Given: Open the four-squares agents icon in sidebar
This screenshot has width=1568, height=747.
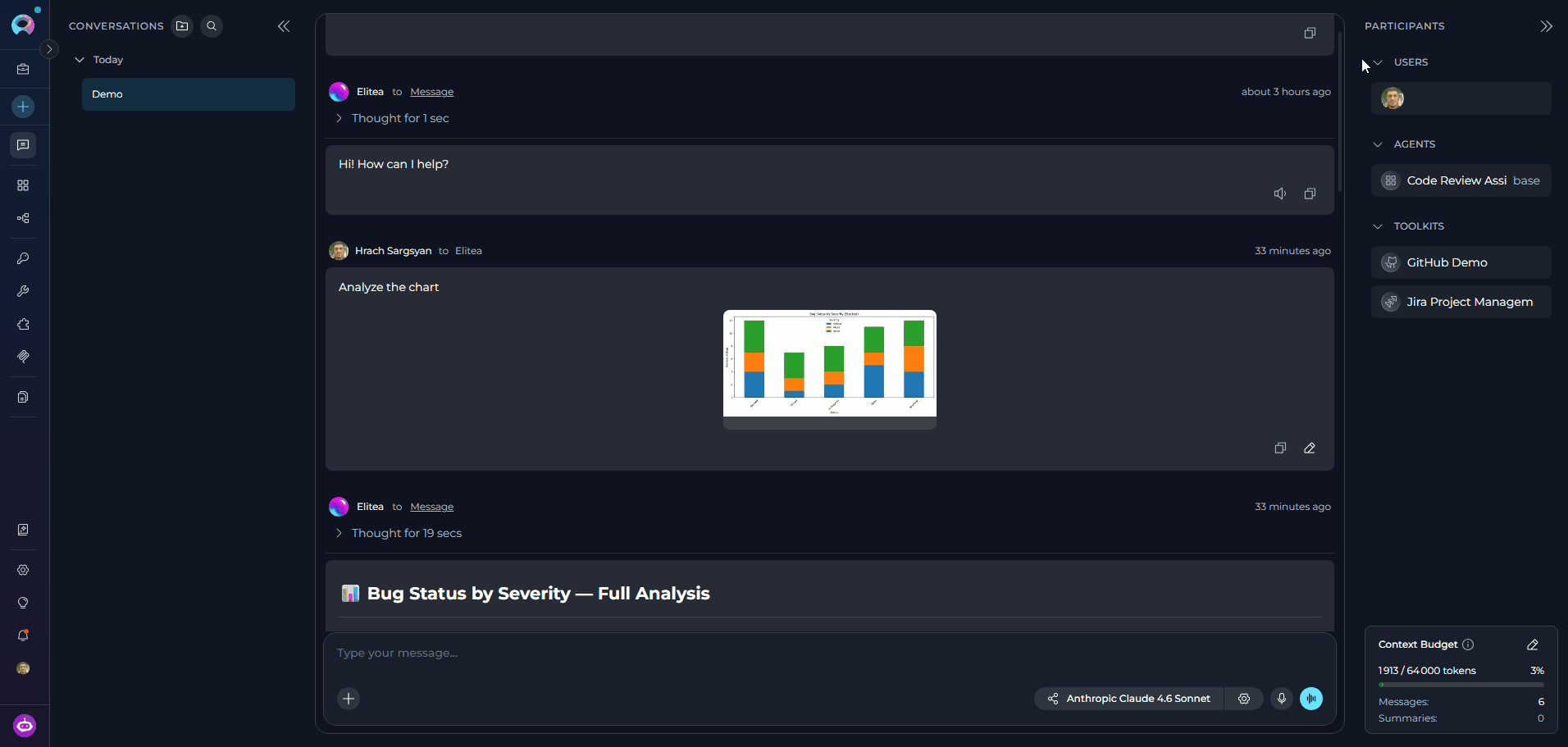Looking at the screenshot, I should pos(23,185).
